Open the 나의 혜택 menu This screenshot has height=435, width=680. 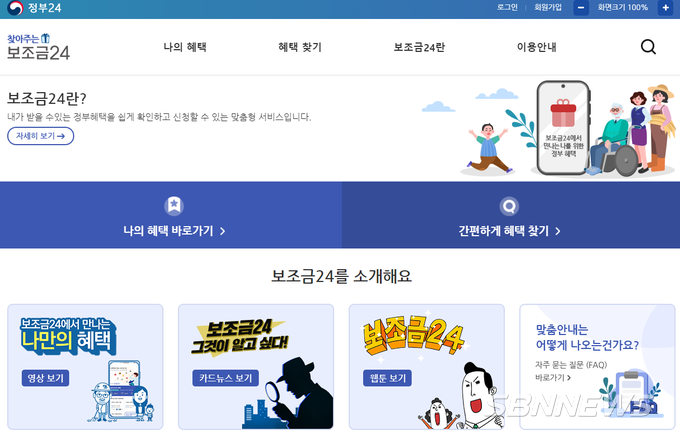coord(185,47)
